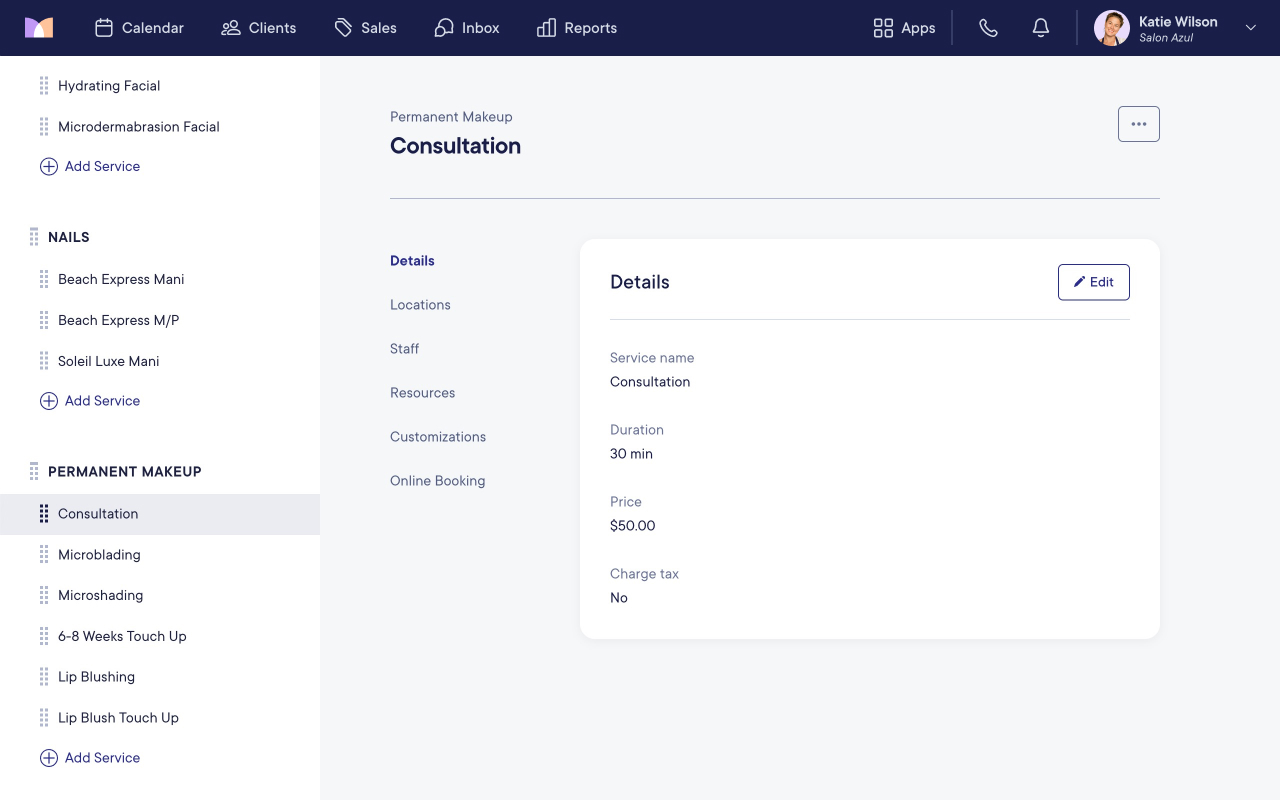Click the PERMANENT MAKEUP category heading

click(125, 471)
